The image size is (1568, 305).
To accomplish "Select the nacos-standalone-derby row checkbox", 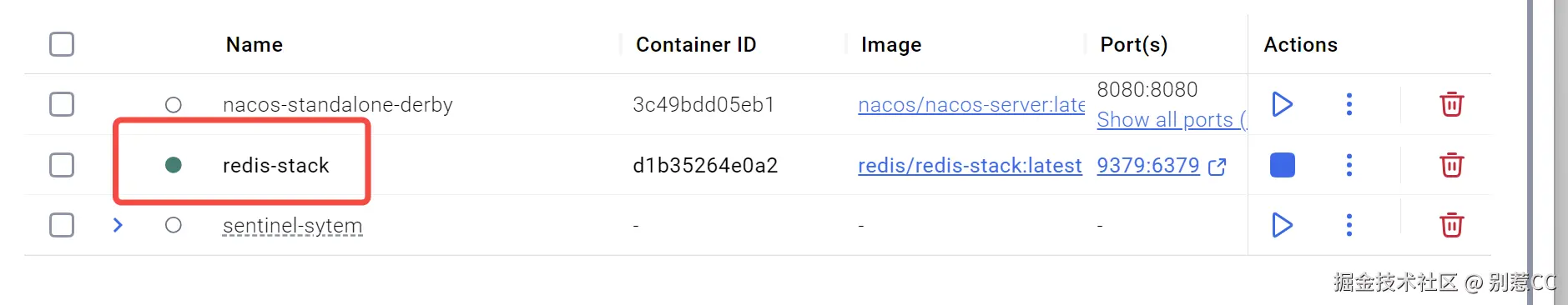I will [x=62, y=104].
